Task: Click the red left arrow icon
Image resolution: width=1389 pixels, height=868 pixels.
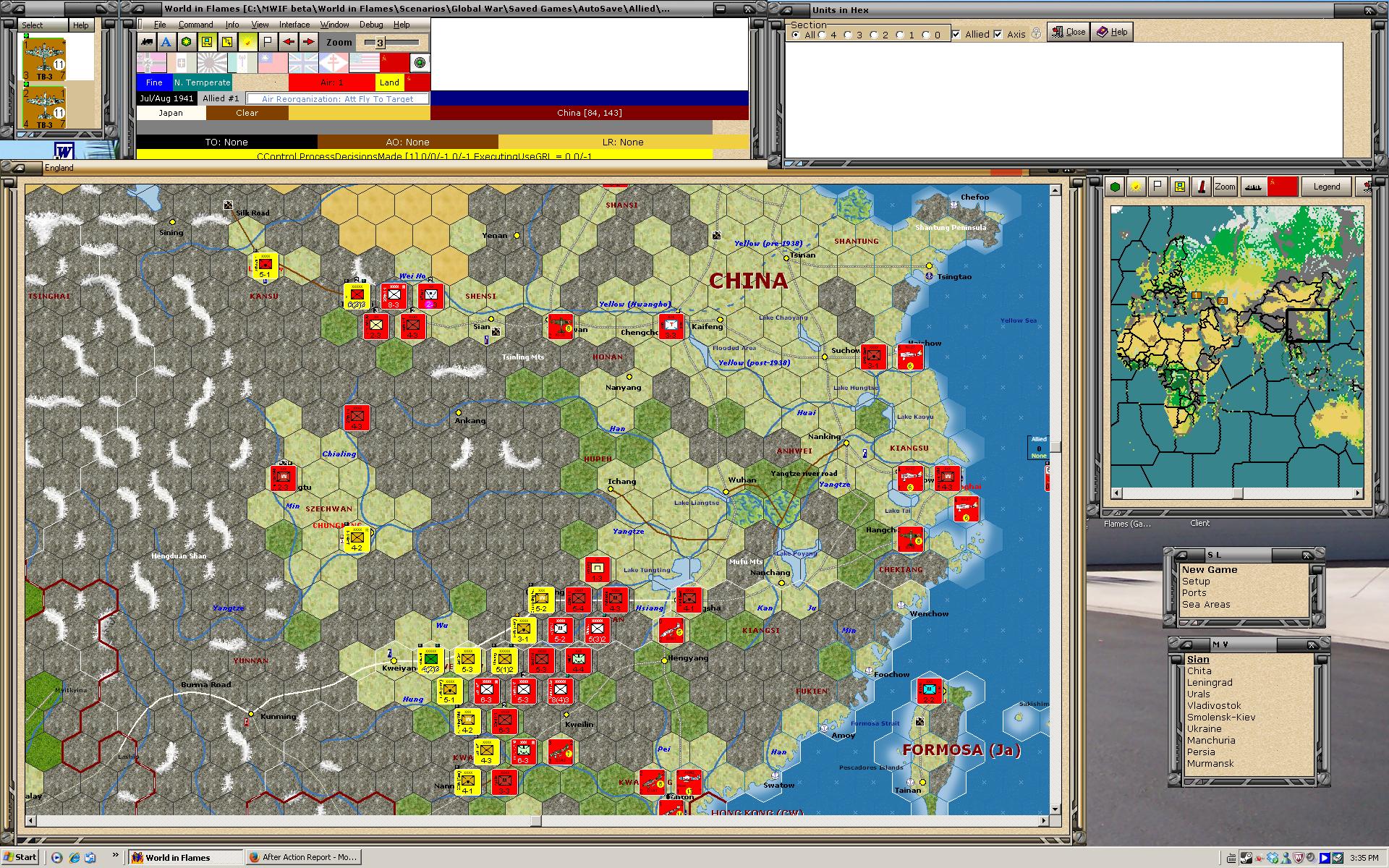Action: (288, 42)
